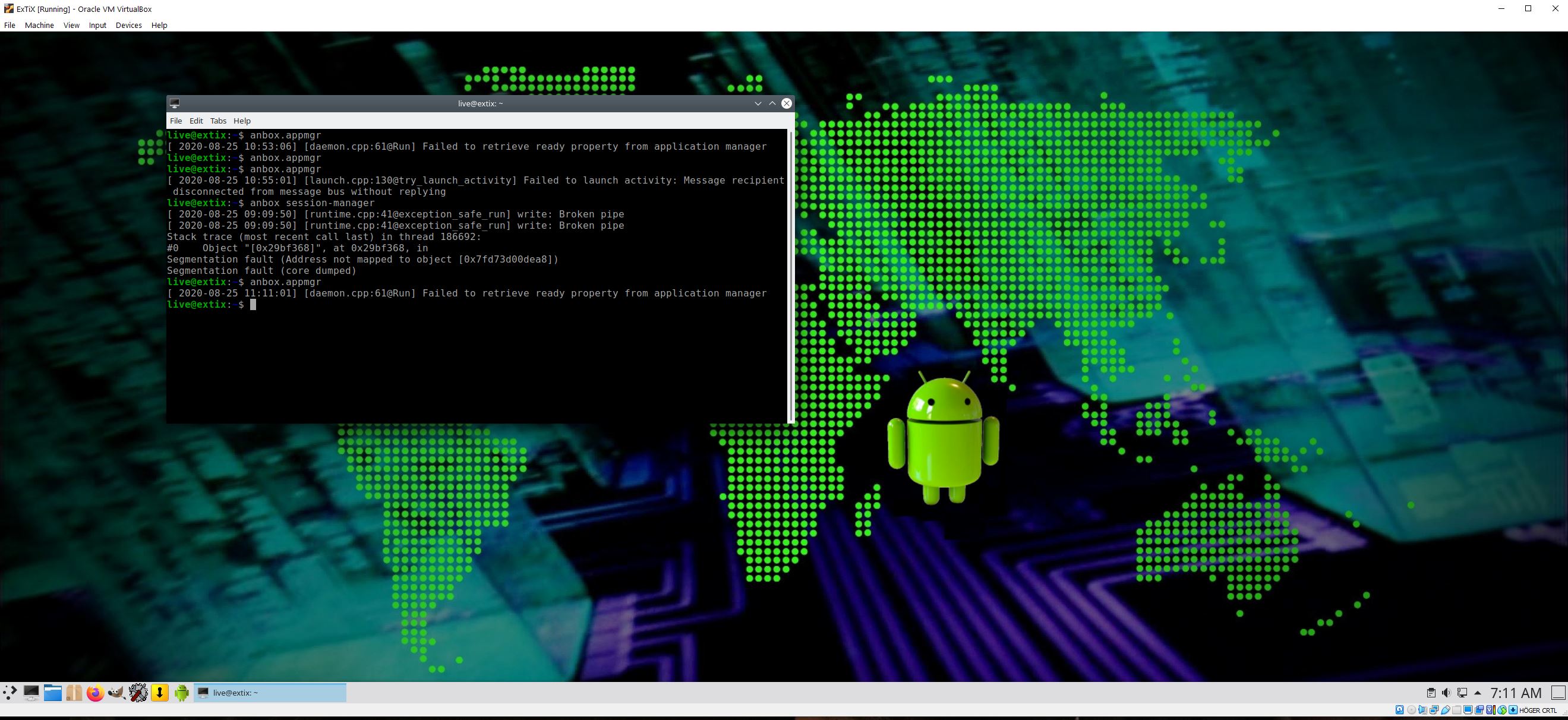Screen dimensions: 1568x720
Task: Click the VirtualBox shared folders status icon
Action: pyautogui.click(x=1457, y=710)
